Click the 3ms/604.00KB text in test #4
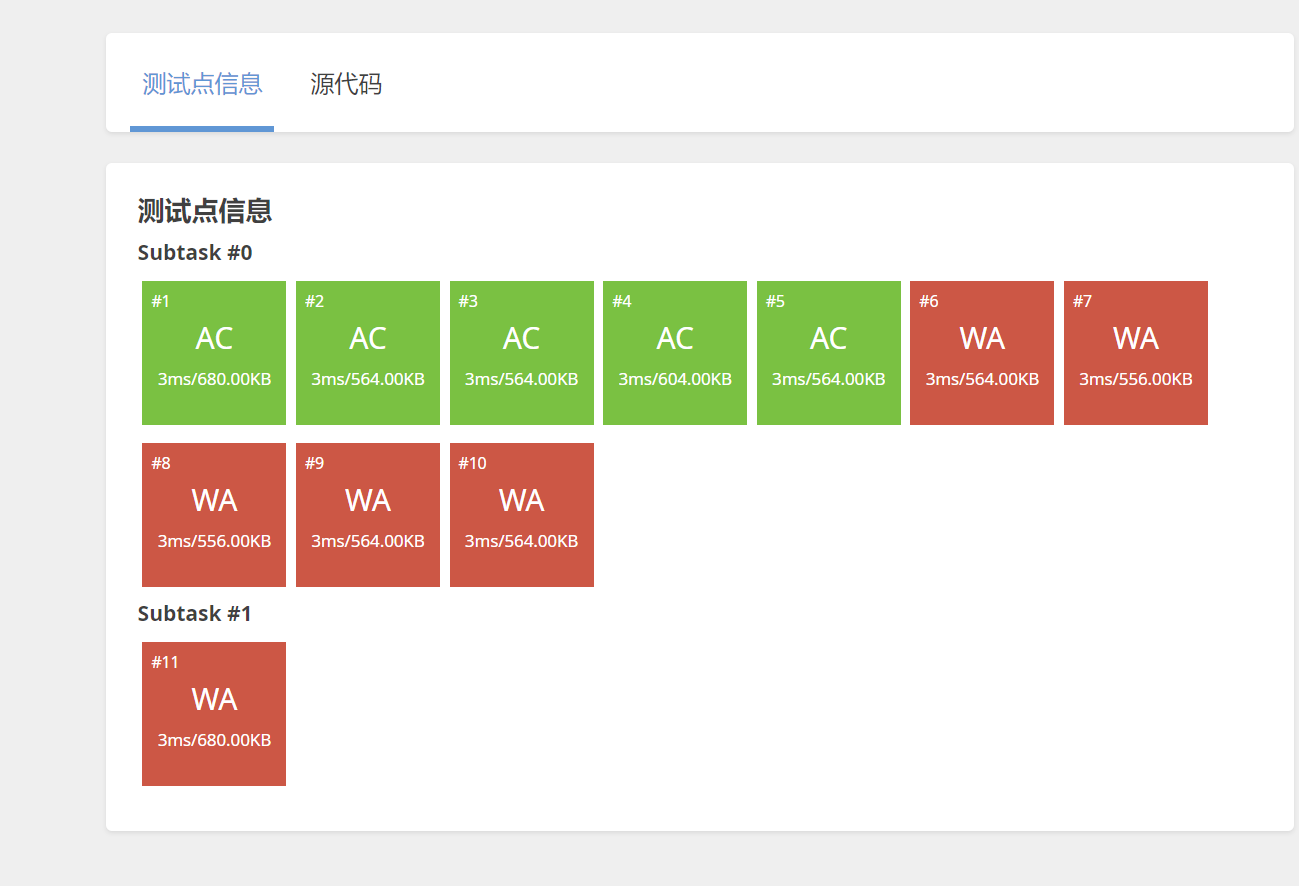Image resolution: width=1299 pixels, height=886 pixels. click(675, 380)
